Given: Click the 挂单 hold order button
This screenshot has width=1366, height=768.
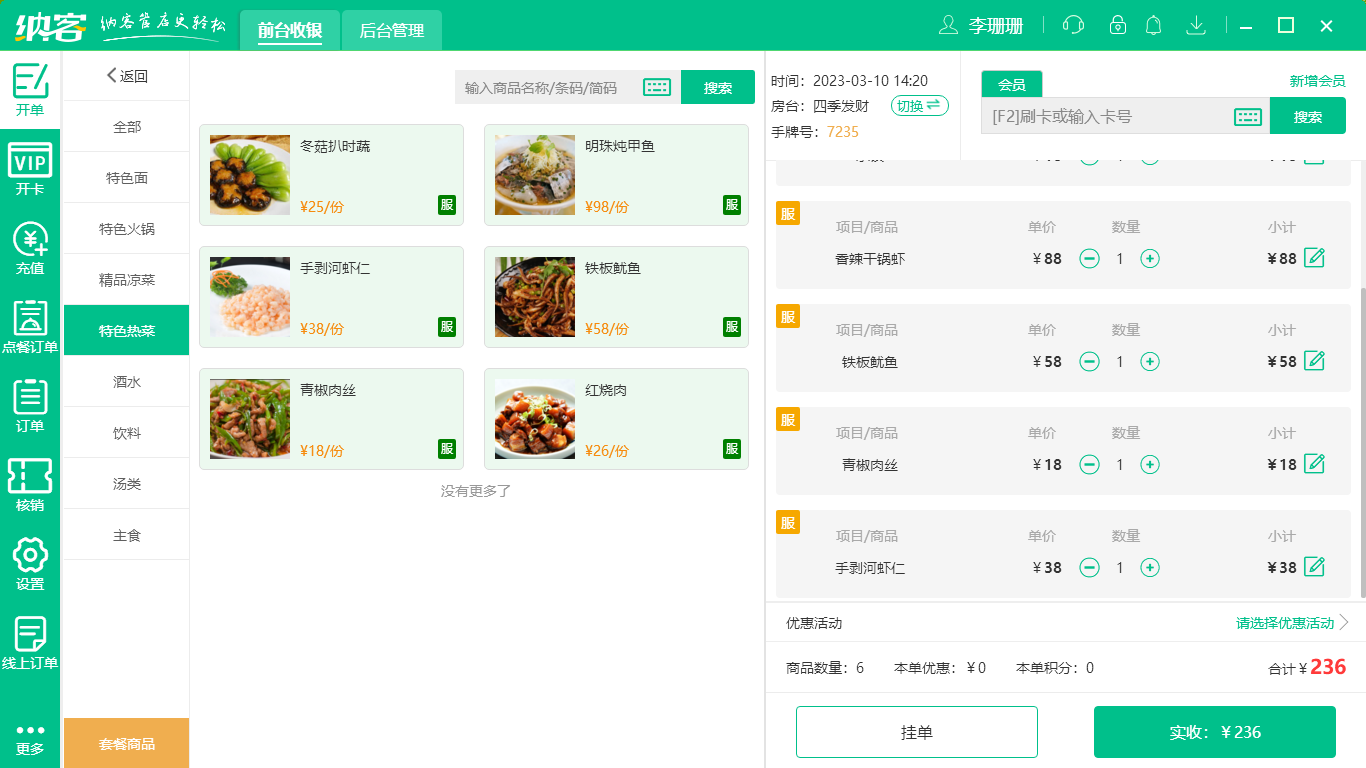Looking at the screenshot, I should 917,732.
